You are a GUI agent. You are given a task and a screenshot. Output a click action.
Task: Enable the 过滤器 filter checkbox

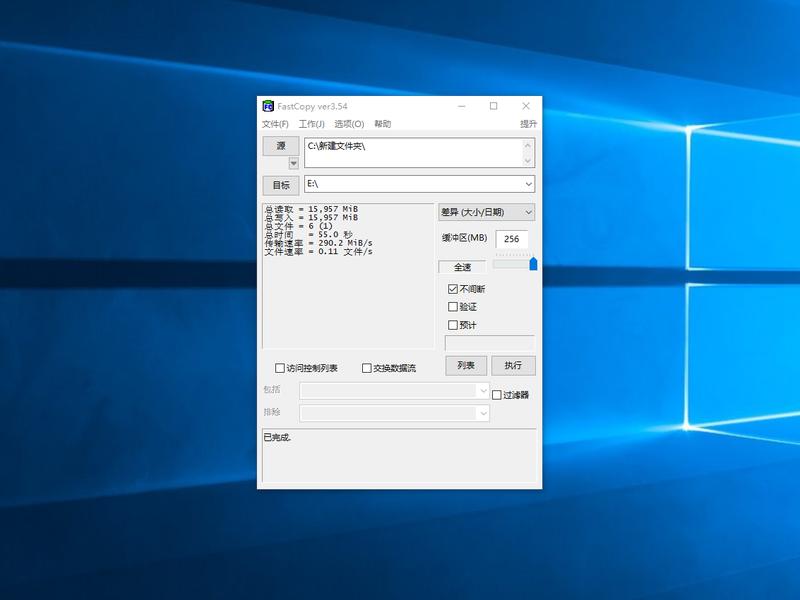click(x=497, y=395)
